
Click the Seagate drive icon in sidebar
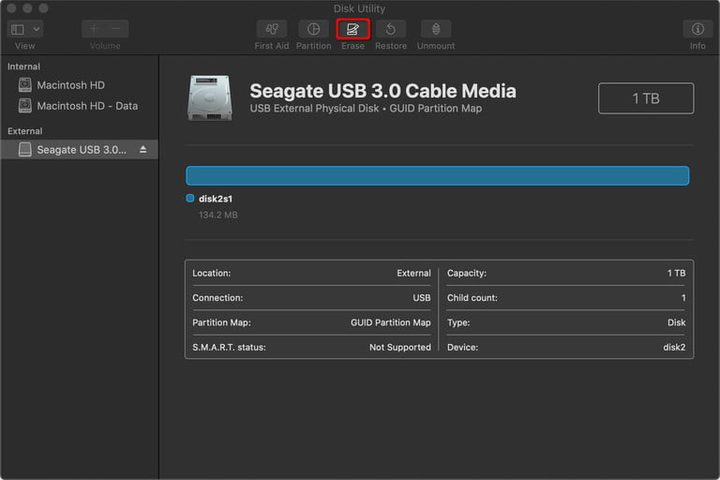[25, 149]
